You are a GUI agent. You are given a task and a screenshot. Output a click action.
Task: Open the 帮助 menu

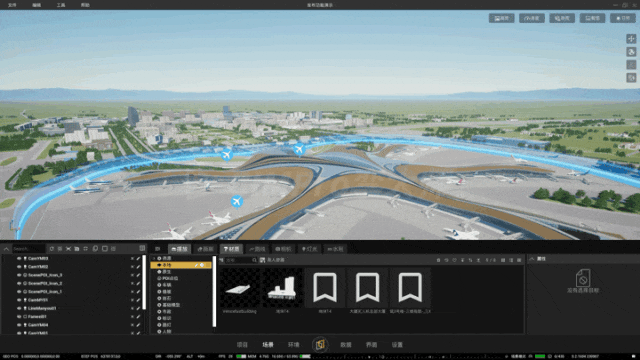click(85, 5)
